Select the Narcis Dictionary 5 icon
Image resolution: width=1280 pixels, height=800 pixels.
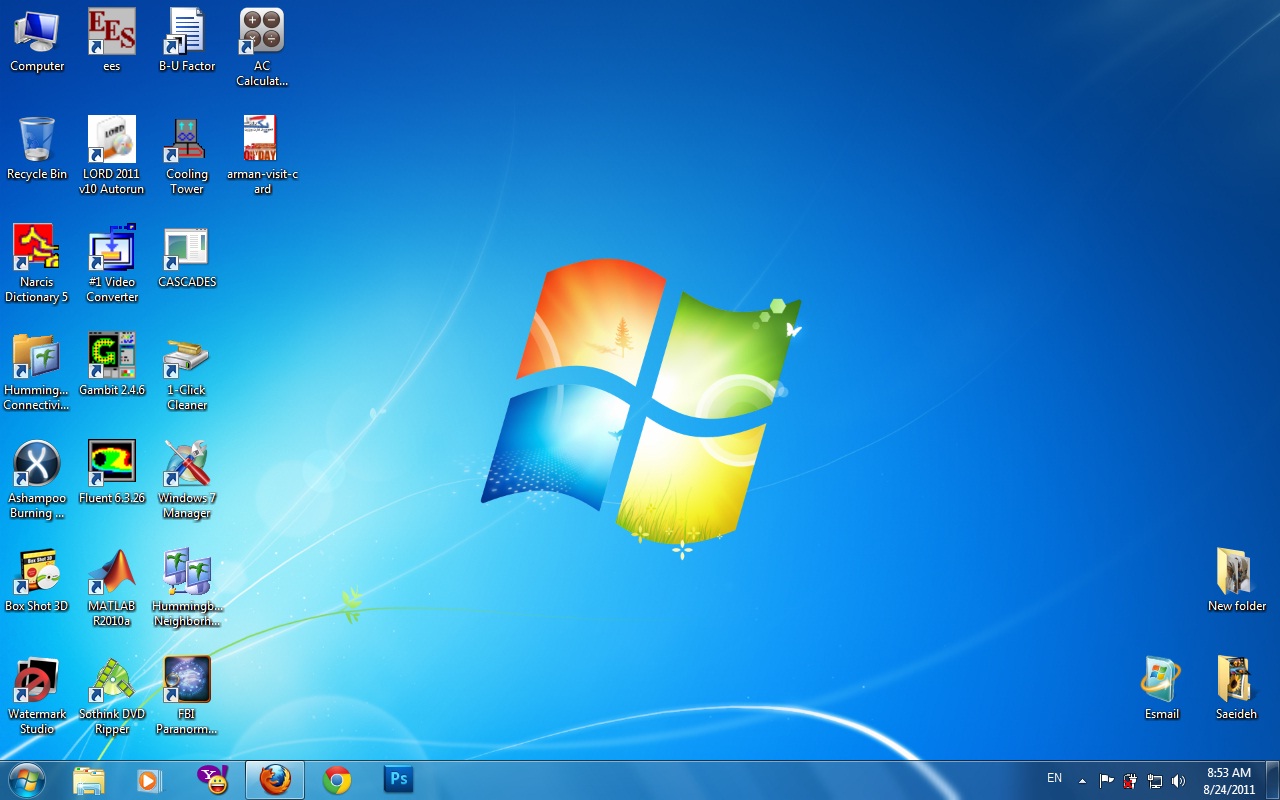tap(37, 249)
